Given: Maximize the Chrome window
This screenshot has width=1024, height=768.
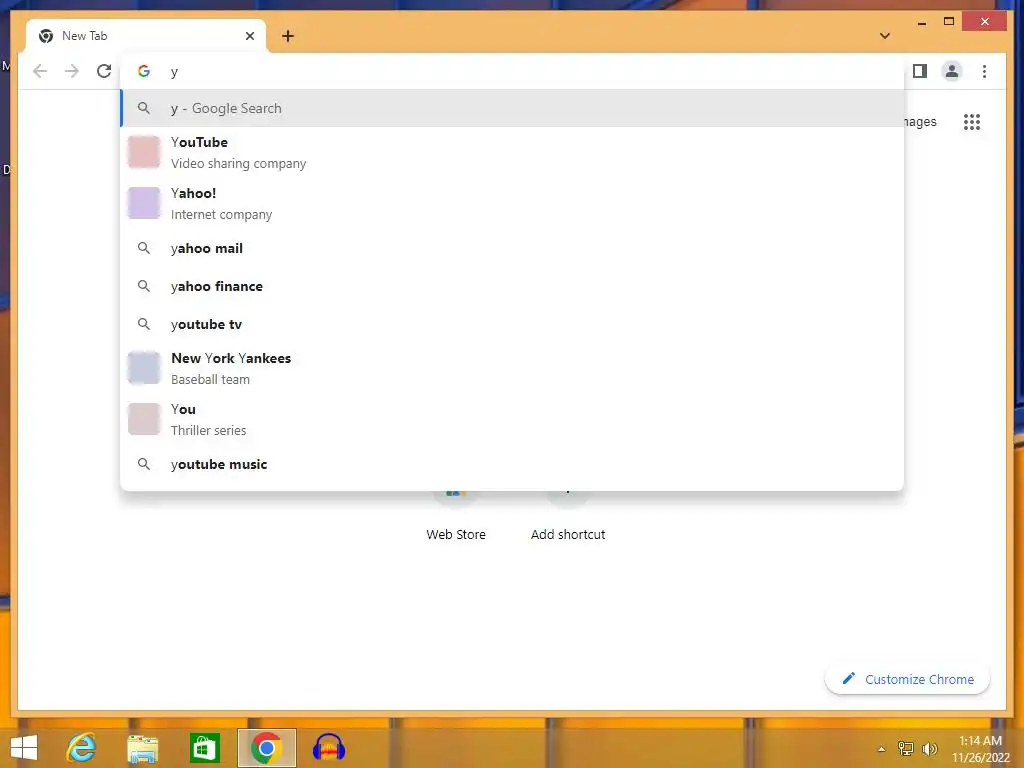Looking at the screenshot, I should coord(949,22).
